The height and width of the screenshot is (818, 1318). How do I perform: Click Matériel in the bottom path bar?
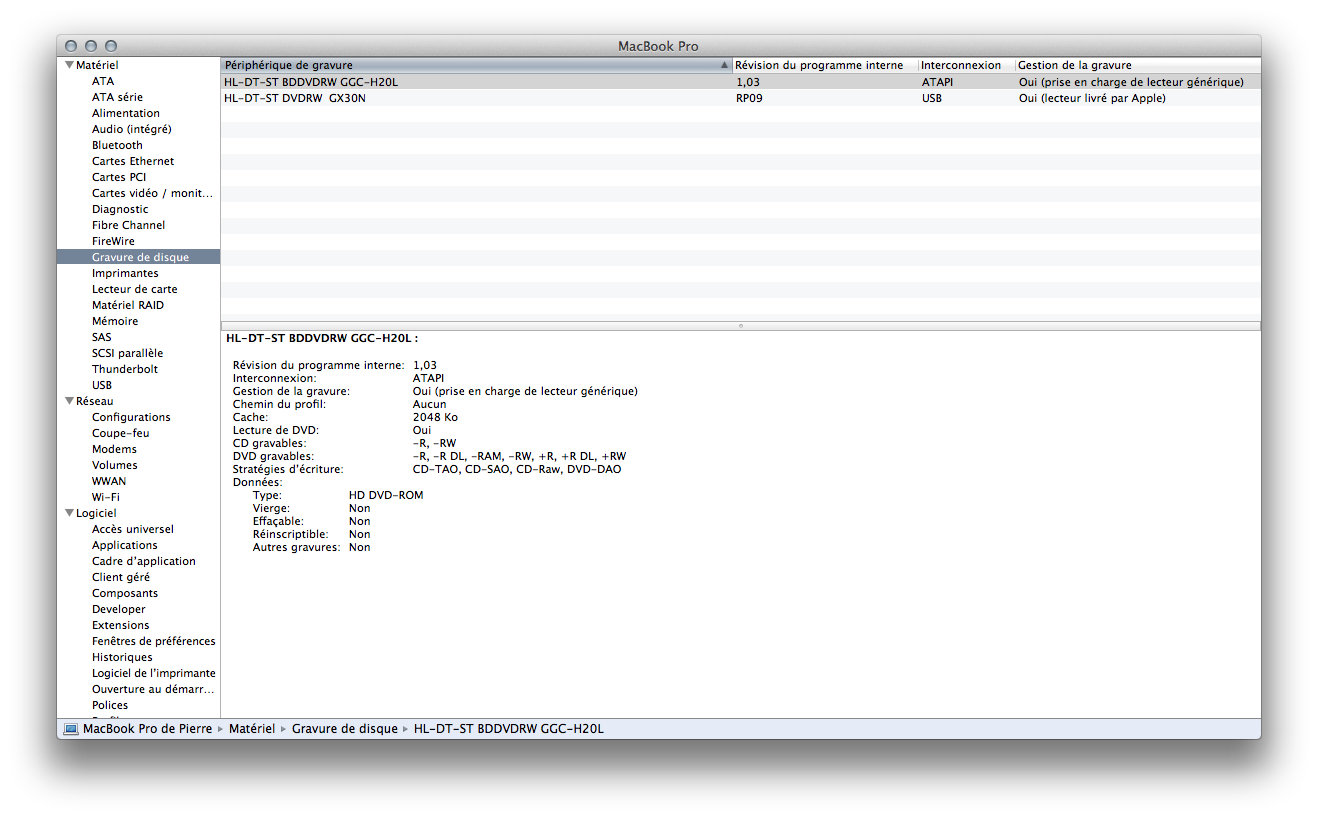point(252,729)
